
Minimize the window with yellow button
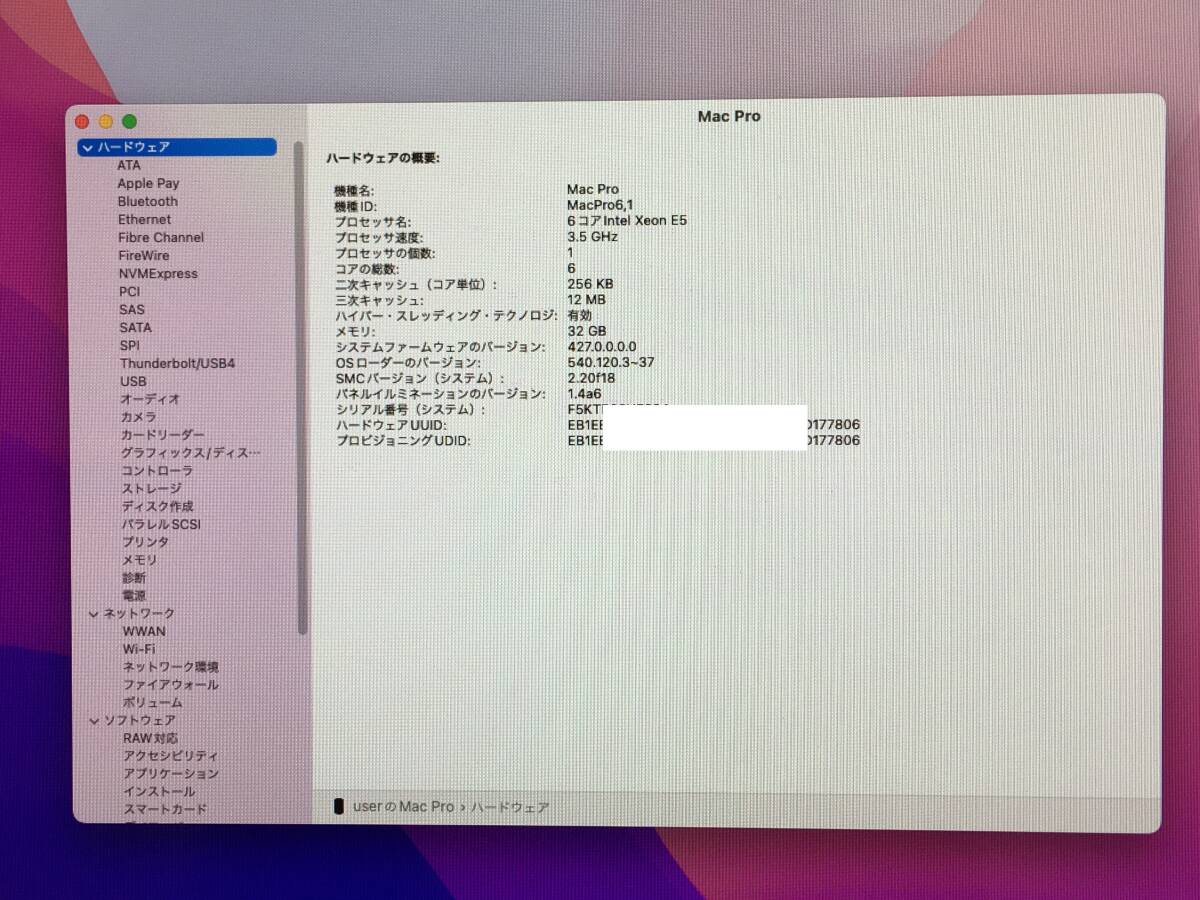tap(106, 122)
